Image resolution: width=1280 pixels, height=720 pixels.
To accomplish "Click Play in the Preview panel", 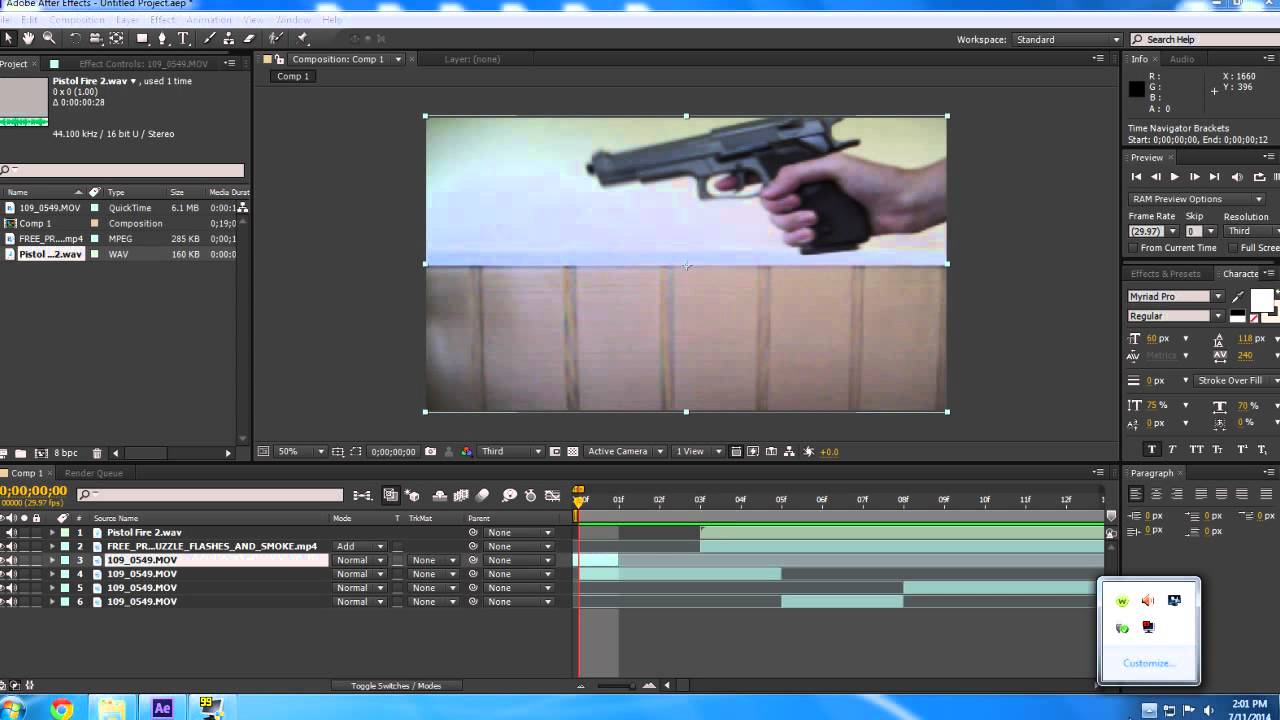I will click(1175, 177).
